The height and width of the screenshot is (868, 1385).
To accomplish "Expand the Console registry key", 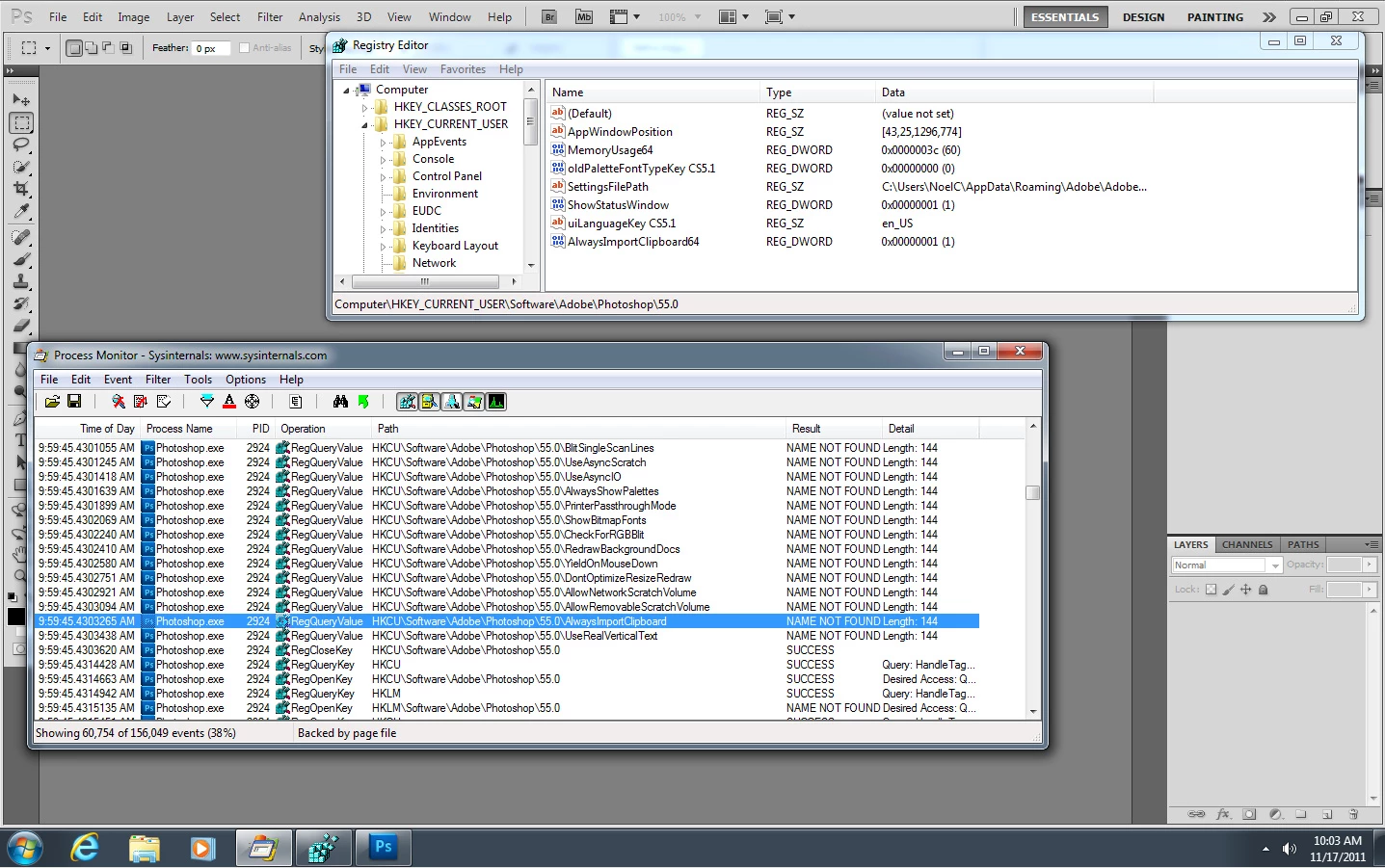I will pyautogui.click(x=384, y=159).
